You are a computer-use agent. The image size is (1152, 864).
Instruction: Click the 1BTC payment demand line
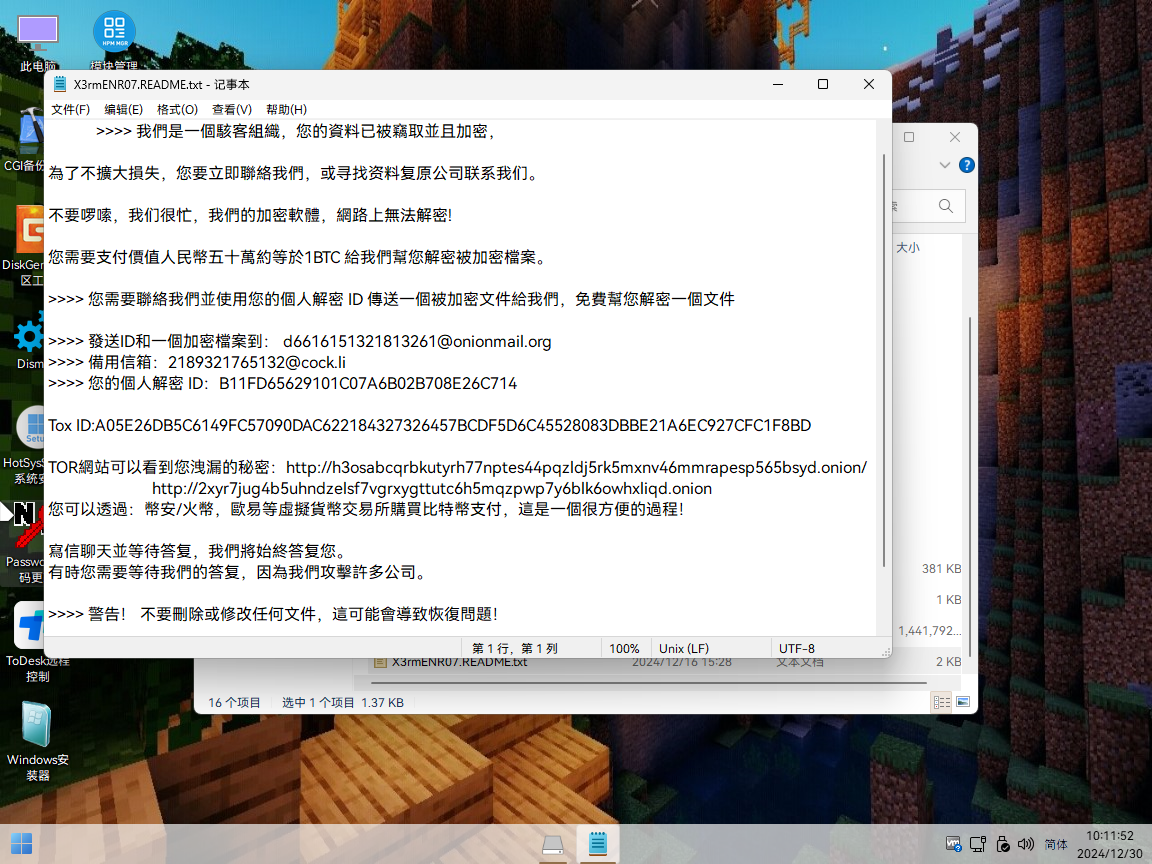(298, 257)
